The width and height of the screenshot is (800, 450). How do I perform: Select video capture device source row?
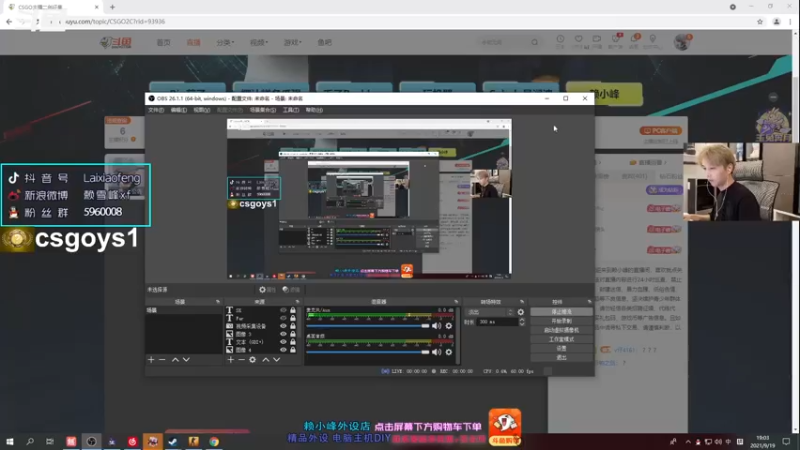(x=260, y=326)
